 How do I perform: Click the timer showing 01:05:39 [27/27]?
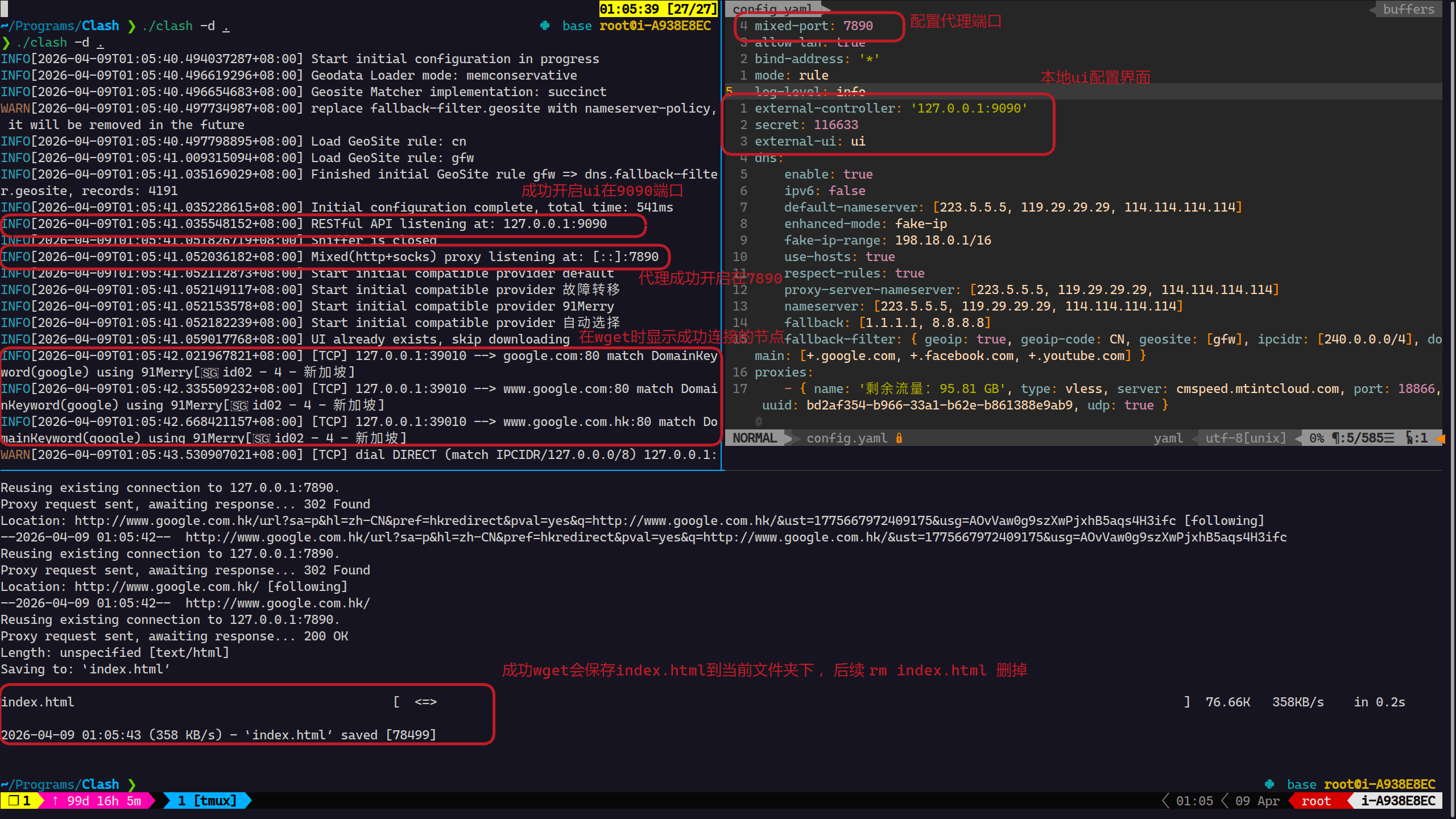coord(657,9)
